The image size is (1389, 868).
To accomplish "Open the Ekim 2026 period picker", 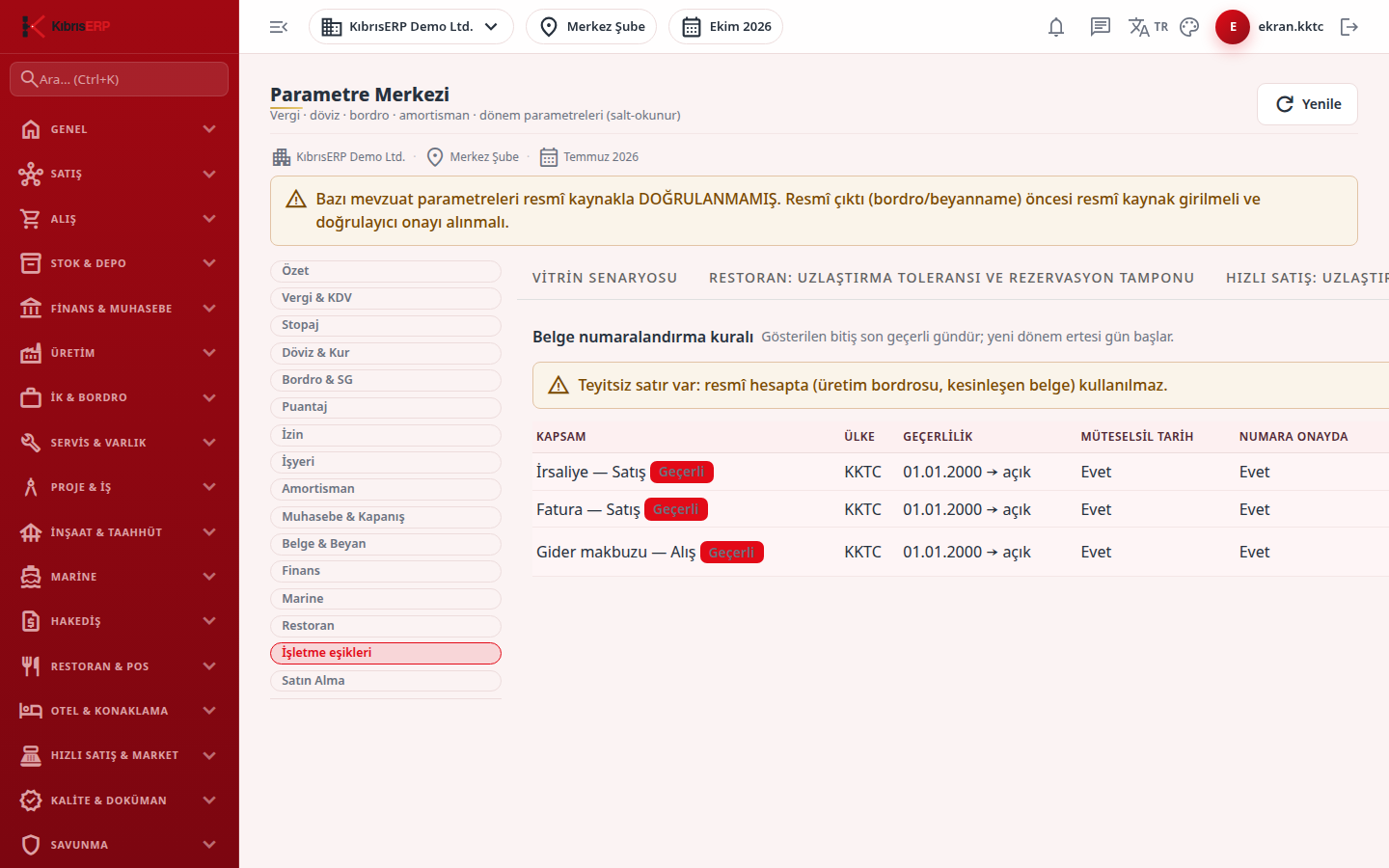I will pyautogui.click(x=725, y=27).
